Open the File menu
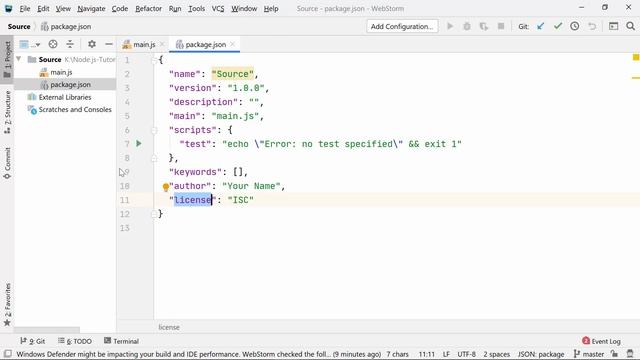The width and height of the screenshot is (640, 360). point(24,9)
